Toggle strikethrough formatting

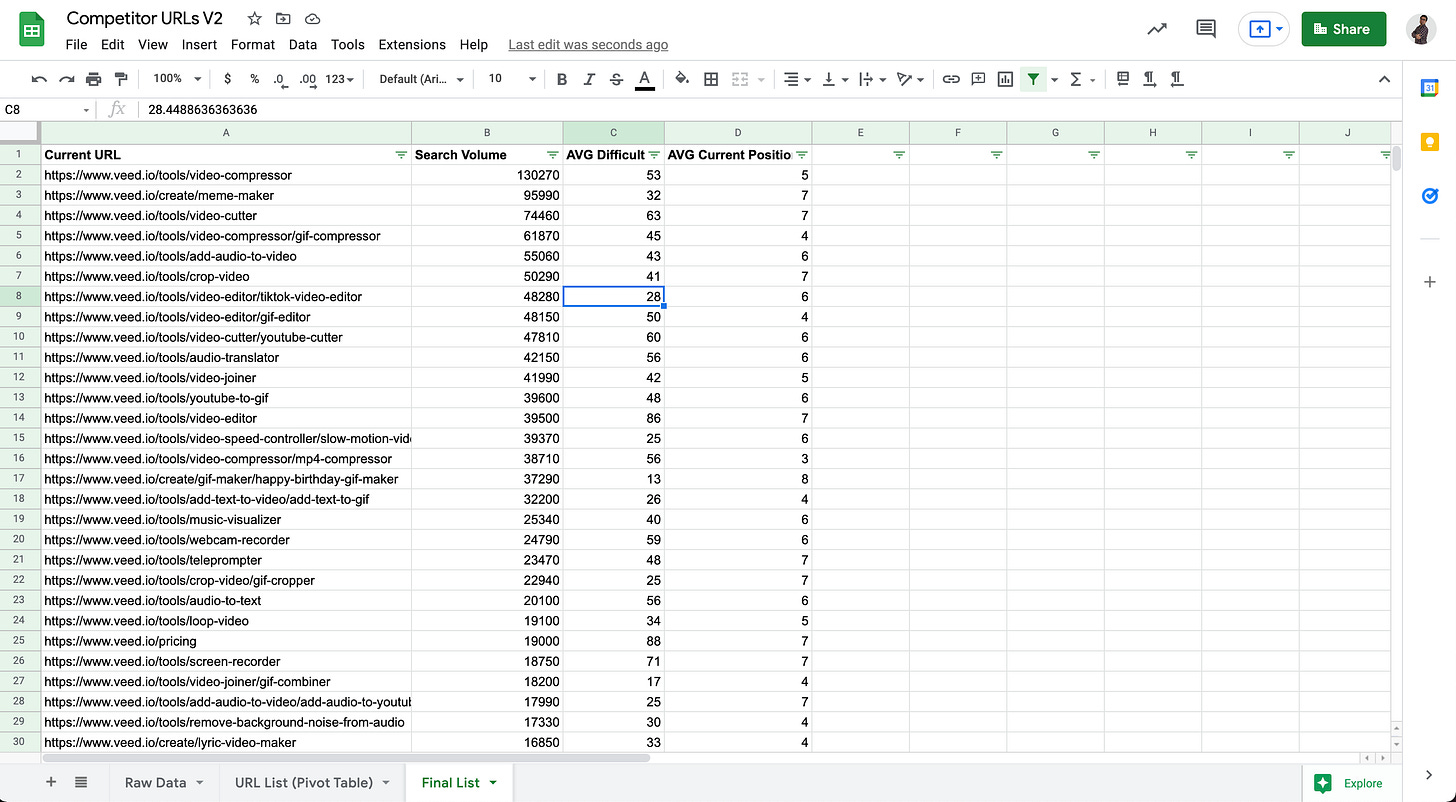pos(616,79)
